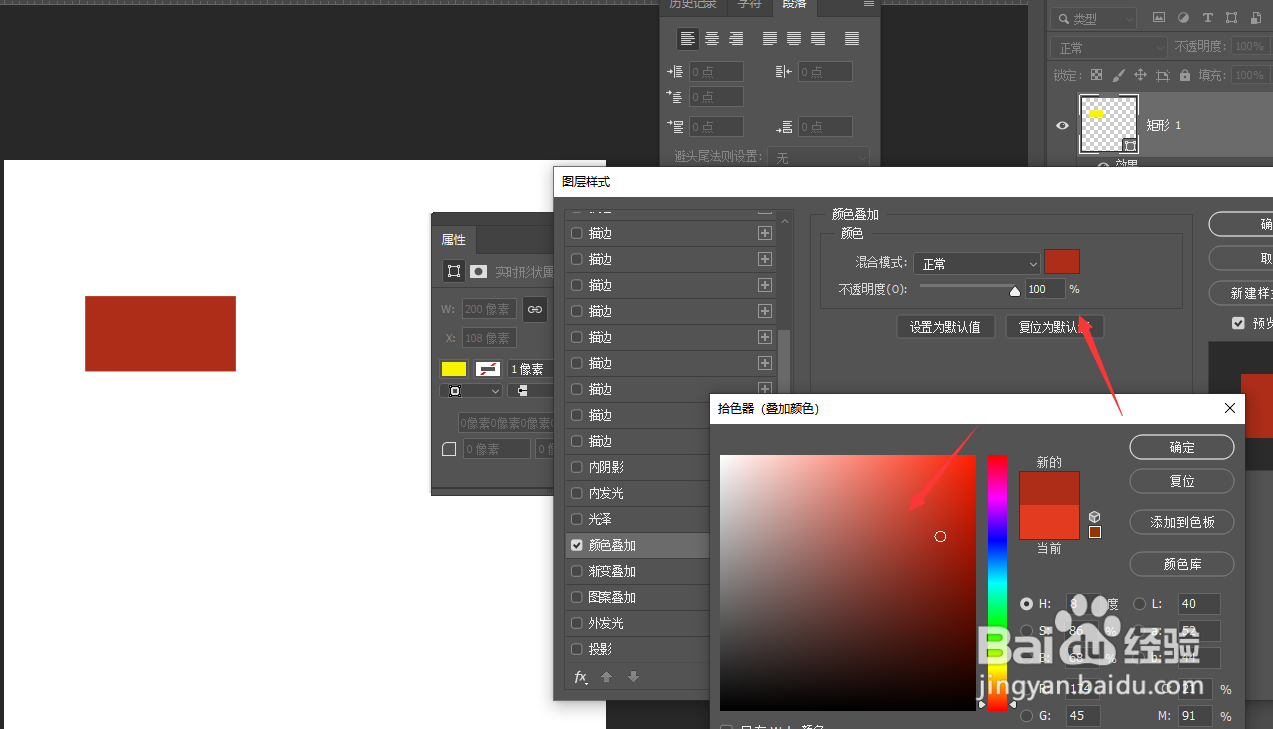Click 添加到色板 button
Image resolution: width=1273 pixels, height=729 pixels.
1182,522
